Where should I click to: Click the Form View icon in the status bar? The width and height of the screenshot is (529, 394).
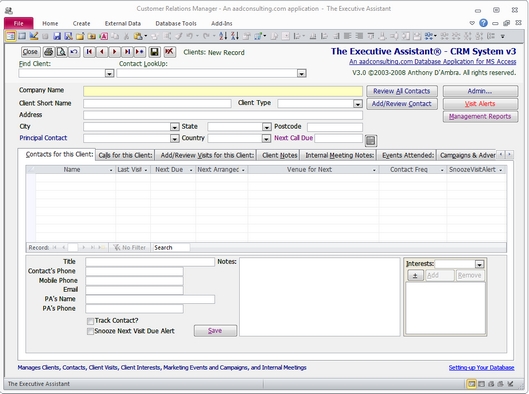[x=471, y=384]
